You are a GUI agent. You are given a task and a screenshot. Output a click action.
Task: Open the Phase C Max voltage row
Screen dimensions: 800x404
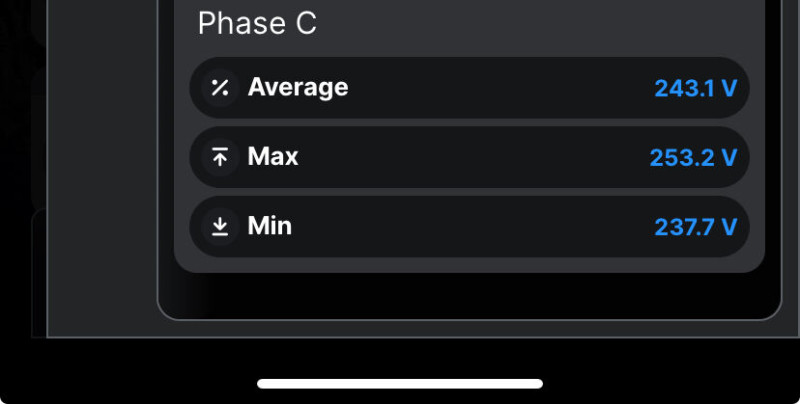click(x=469, y=157)
